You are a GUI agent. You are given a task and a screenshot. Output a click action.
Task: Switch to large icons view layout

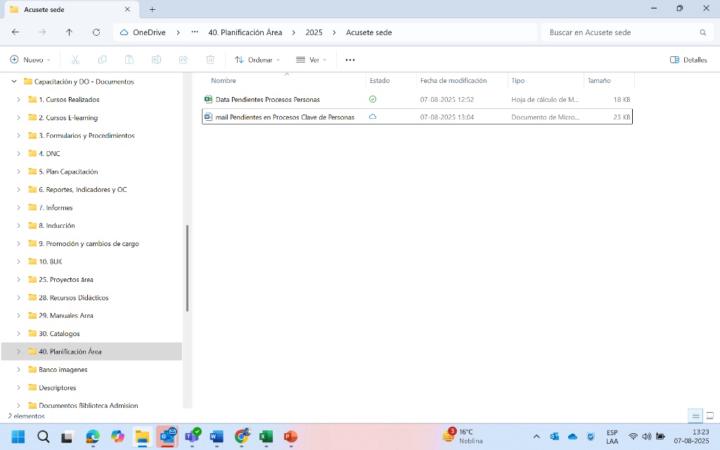tap(709, 415)
